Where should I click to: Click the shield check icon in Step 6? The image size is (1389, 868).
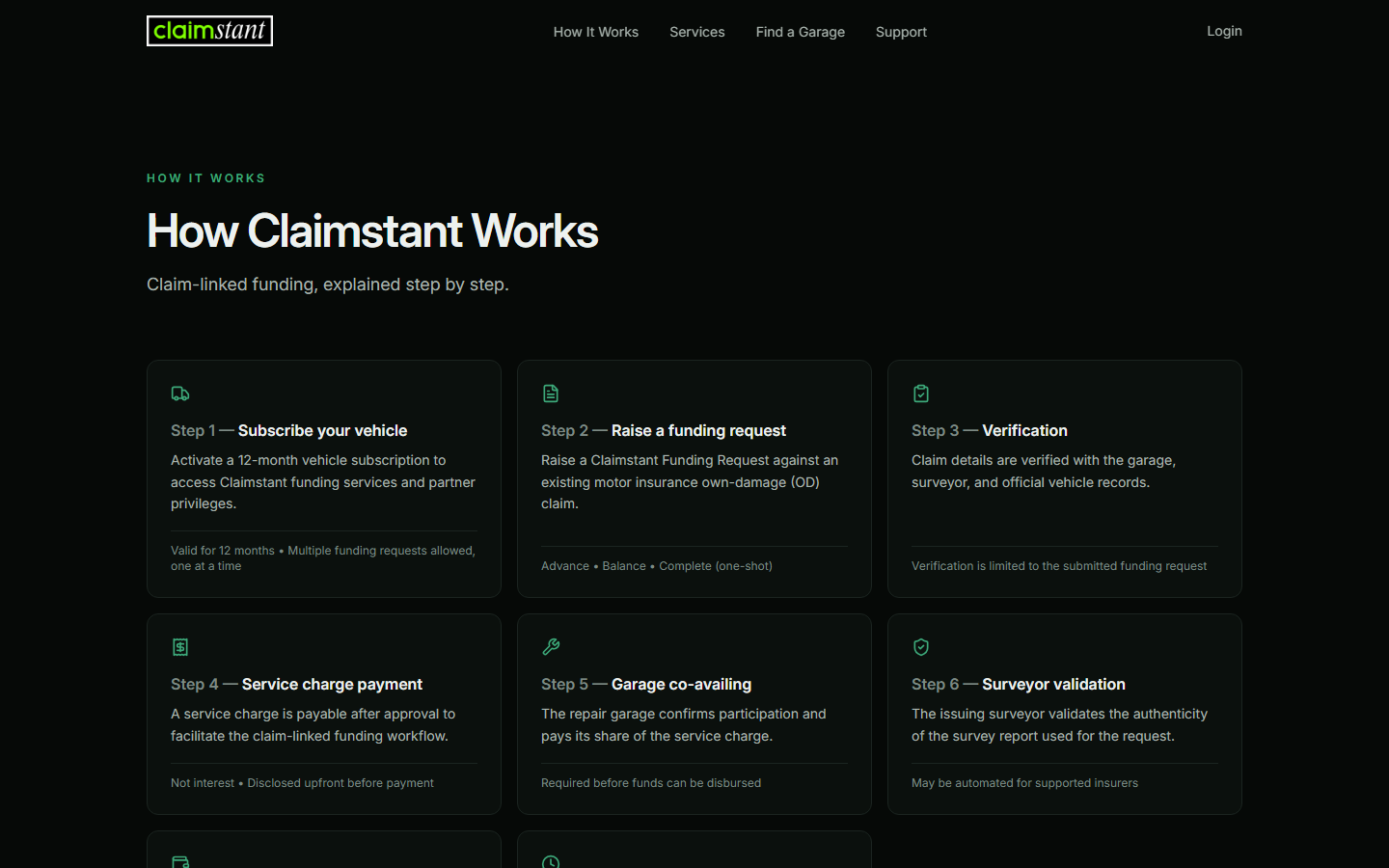tap(921, 647)
